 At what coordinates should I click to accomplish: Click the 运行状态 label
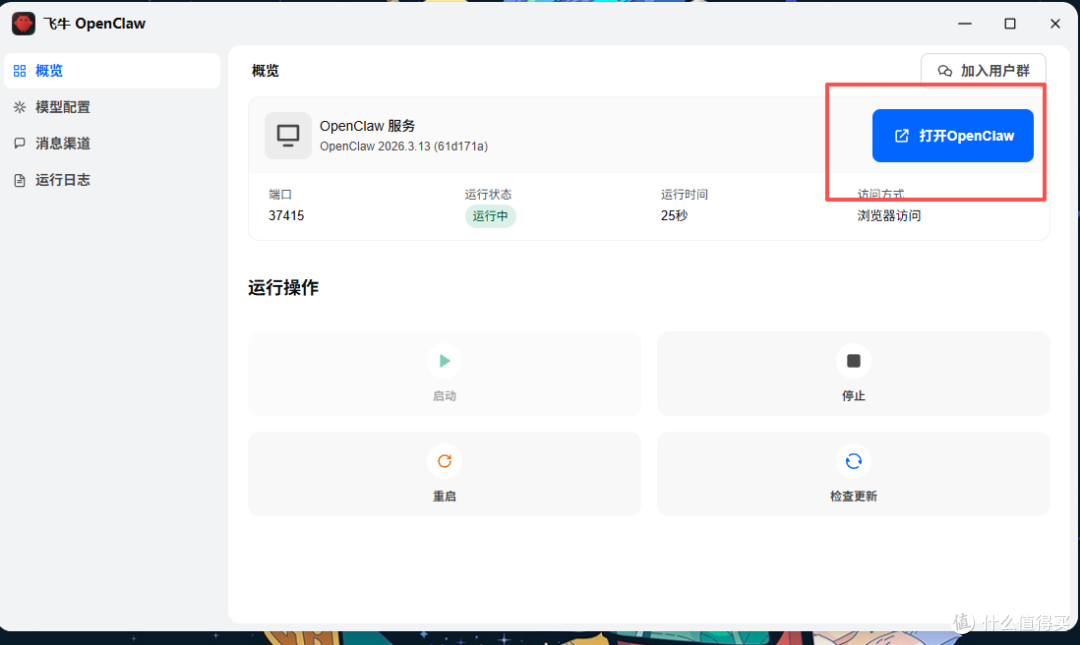(488, 194)
